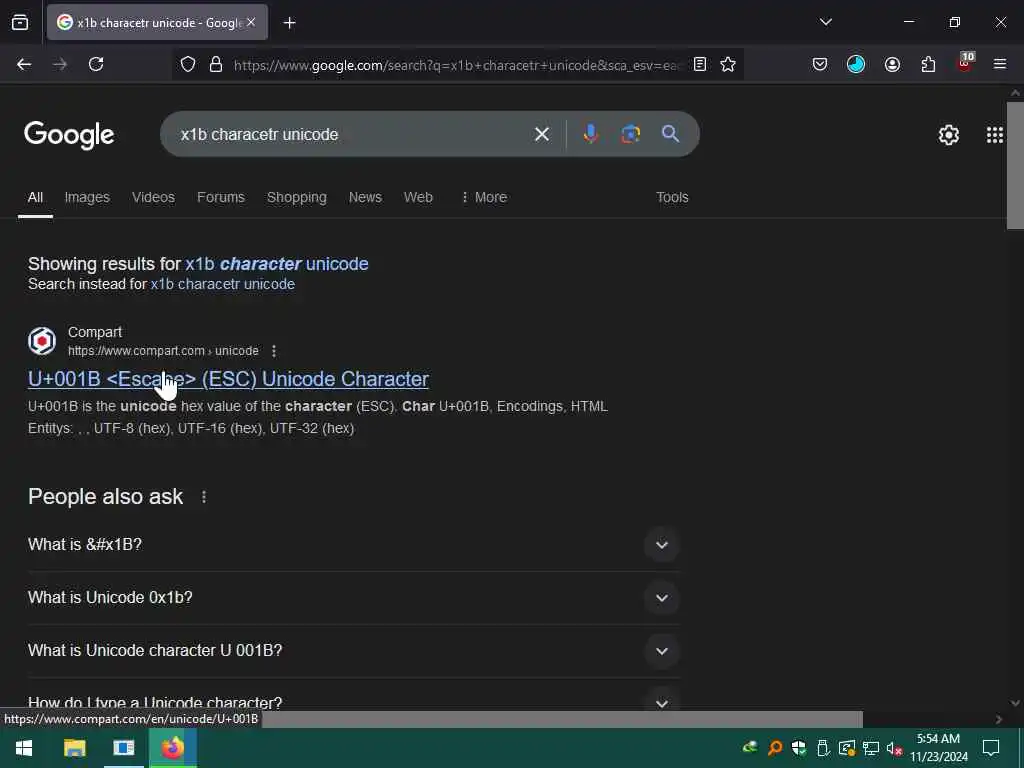Image resolution: width=1024 pixels, height=768 pixels.
Task: View site security padlock info
Action: 216,64
